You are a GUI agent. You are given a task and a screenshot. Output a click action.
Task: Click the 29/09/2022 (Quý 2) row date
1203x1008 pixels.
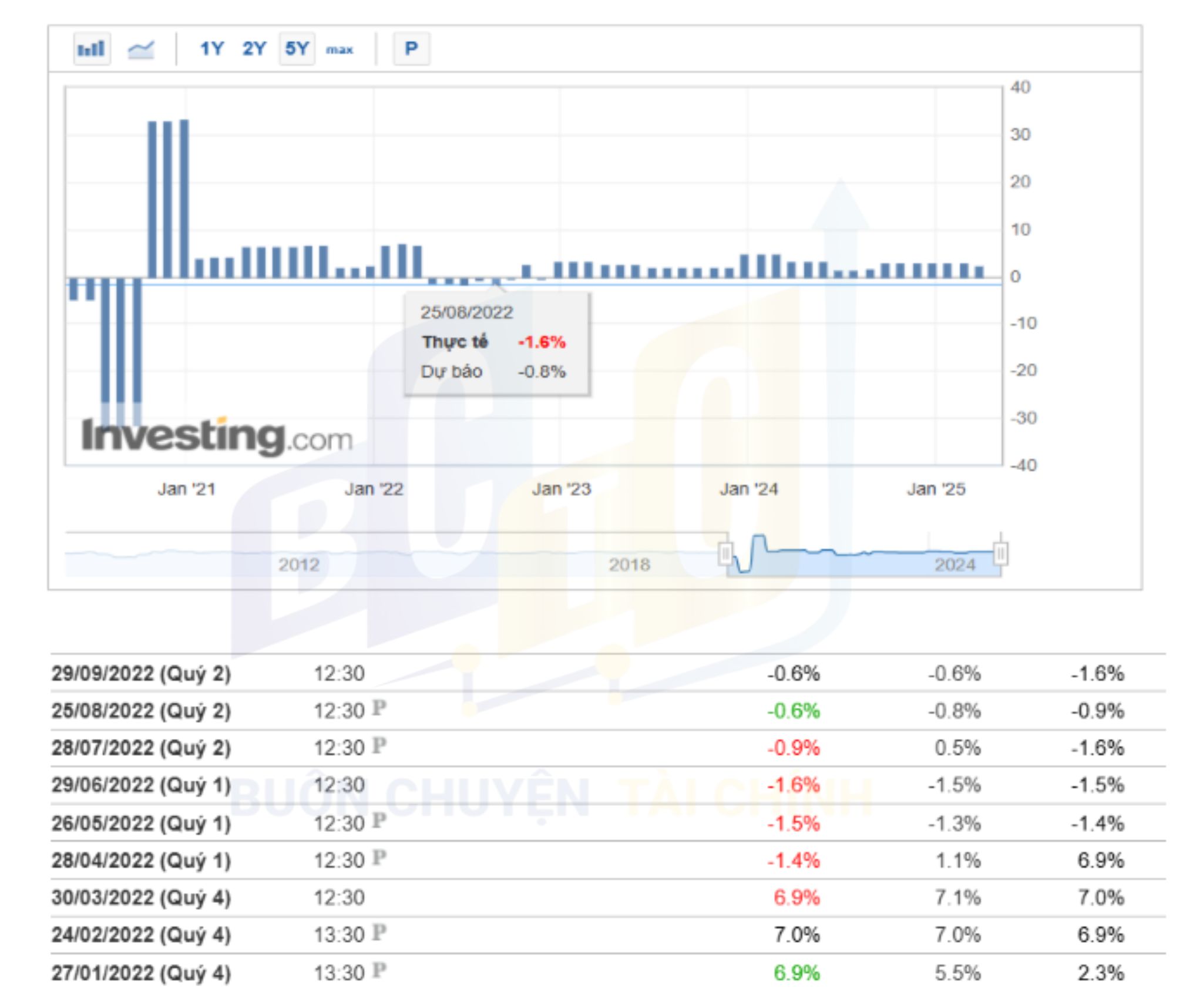[141, 674]
